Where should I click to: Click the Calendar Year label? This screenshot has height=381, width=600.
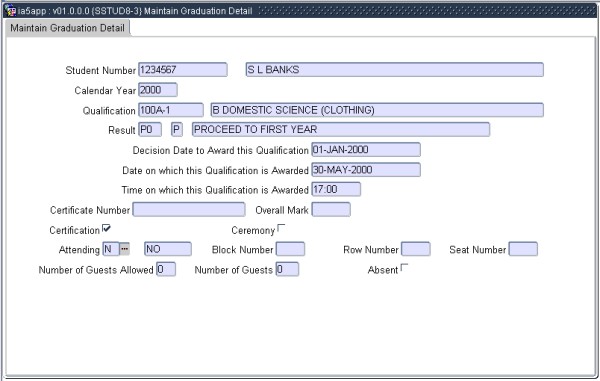click(x=105, y=91)
